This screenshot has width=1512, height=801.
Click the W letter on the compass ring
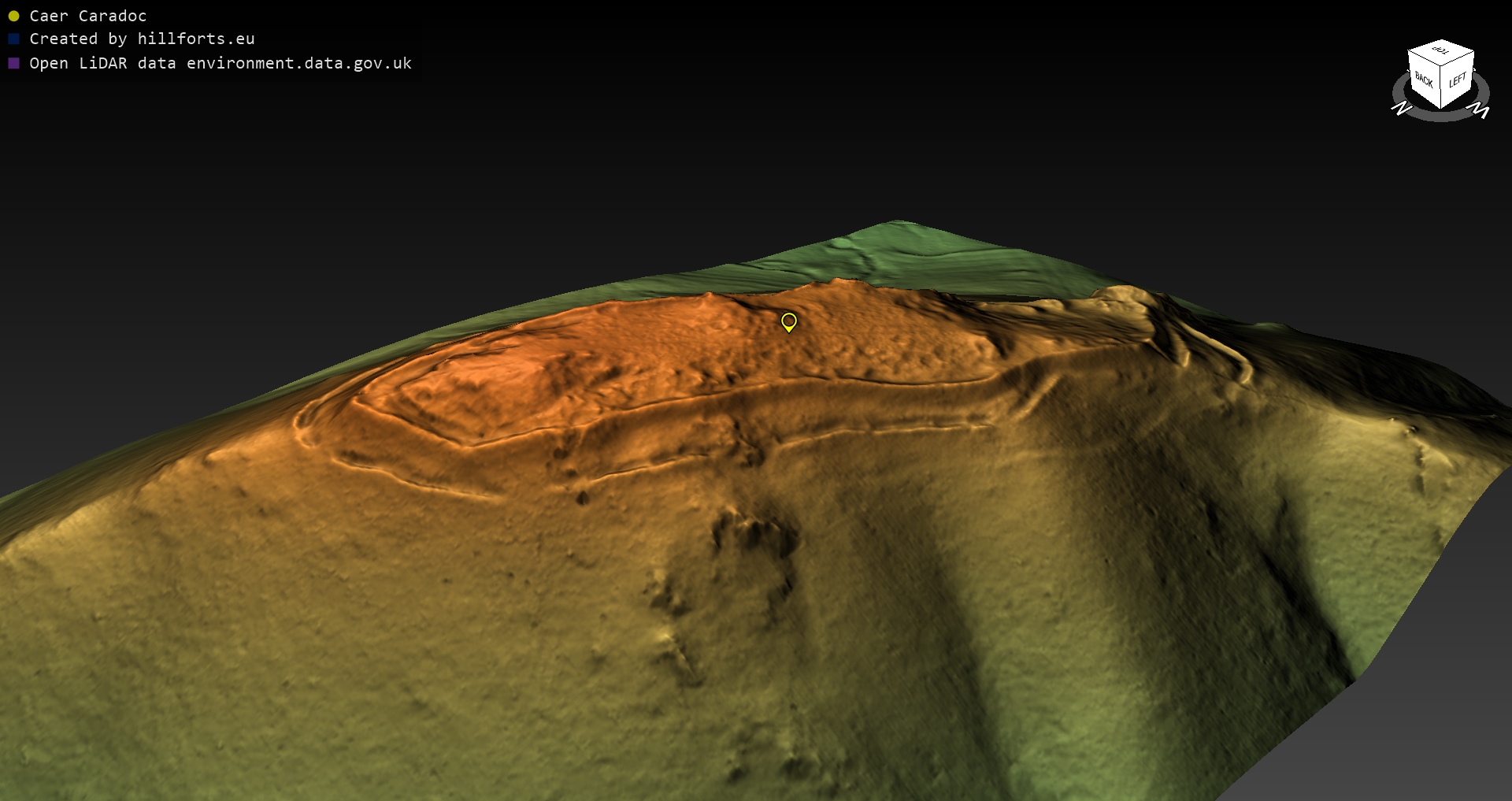(1480, 111)
